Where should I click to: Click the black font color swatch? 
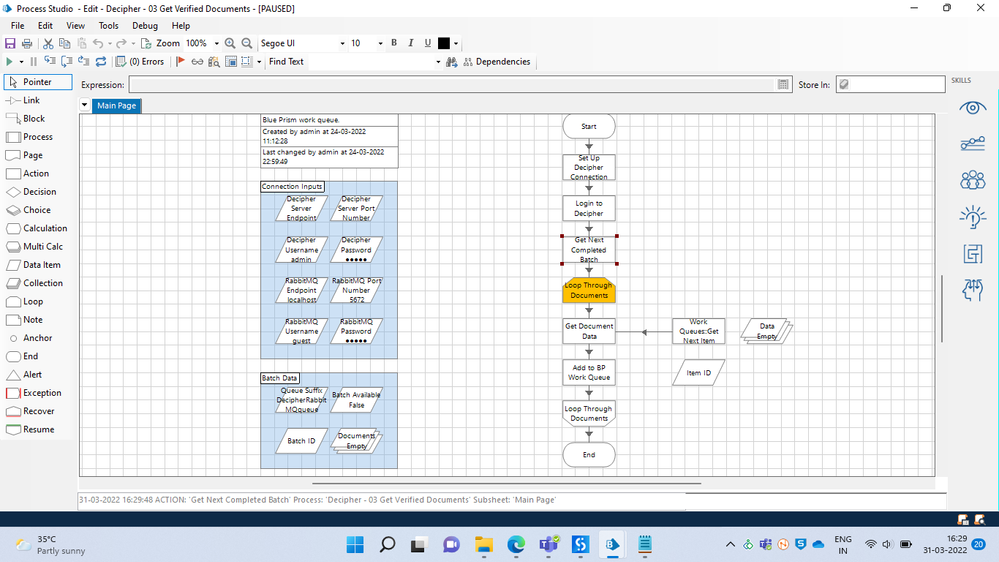tap(444, 44)
